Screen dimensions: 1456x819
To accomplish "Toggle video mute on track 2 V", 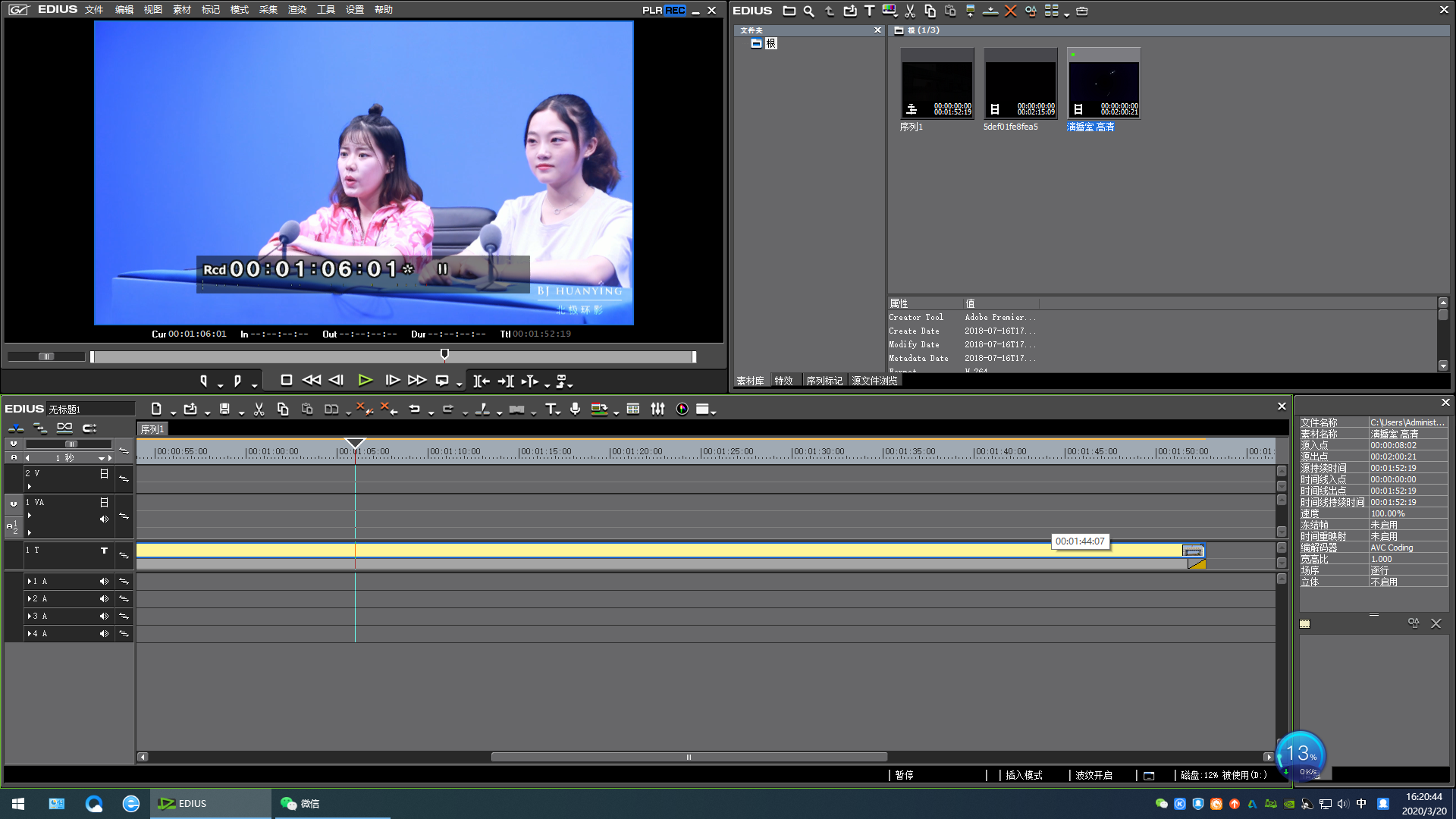I will point(104,474).
